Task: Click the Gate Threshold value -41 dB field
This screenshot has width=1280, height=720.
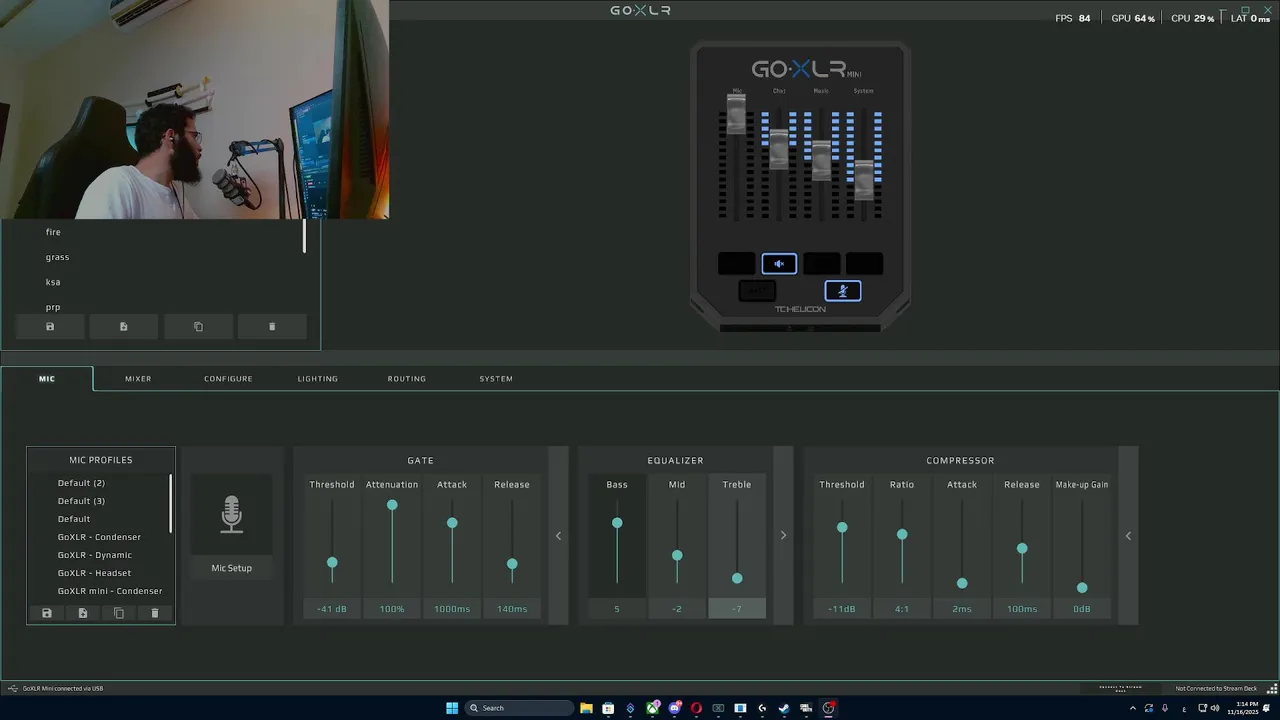Action: coord(332,609)
